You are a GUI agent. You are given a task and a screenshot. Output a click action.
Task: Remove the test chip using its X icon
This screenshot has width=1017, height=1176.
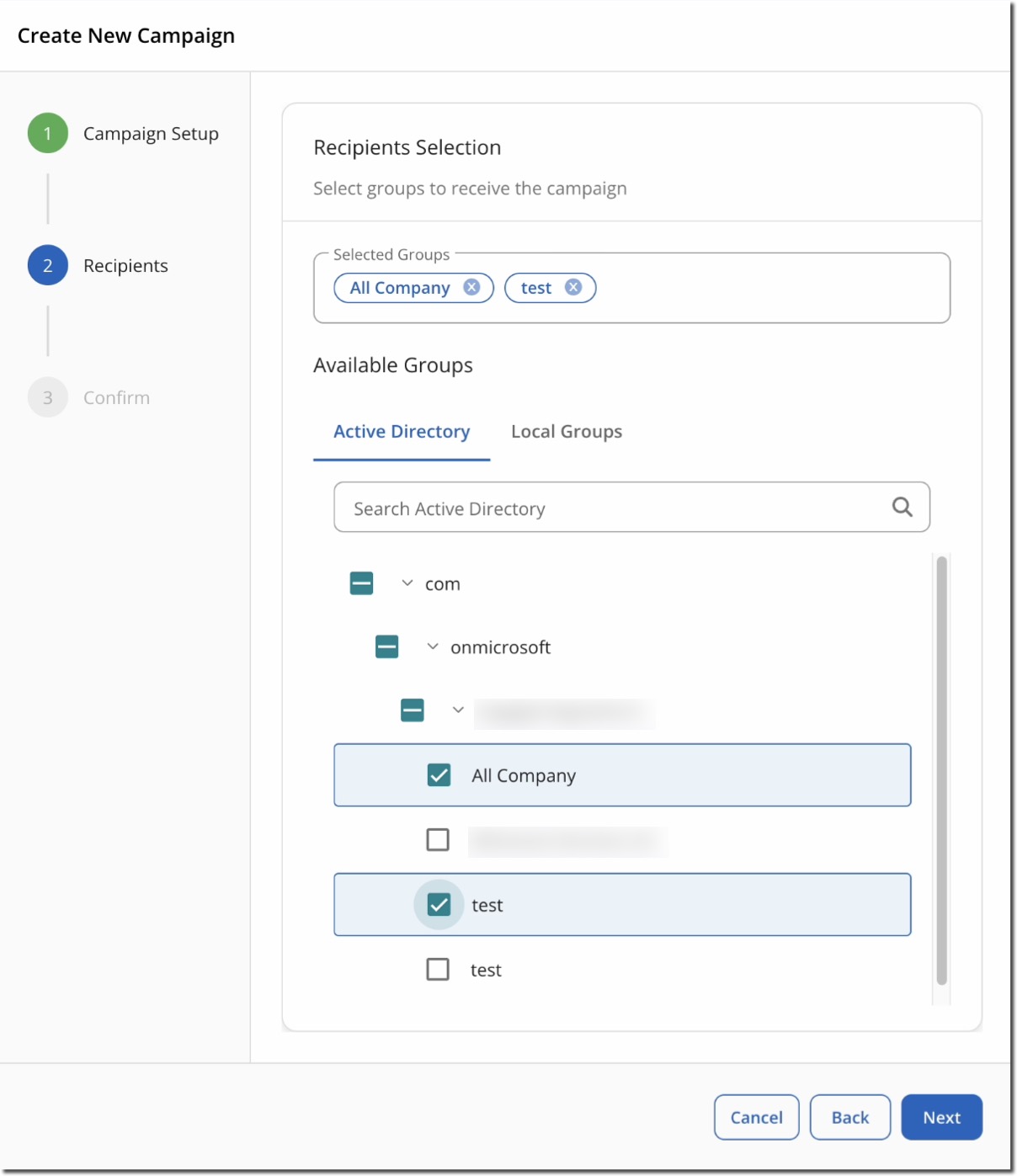click(573, 287)
